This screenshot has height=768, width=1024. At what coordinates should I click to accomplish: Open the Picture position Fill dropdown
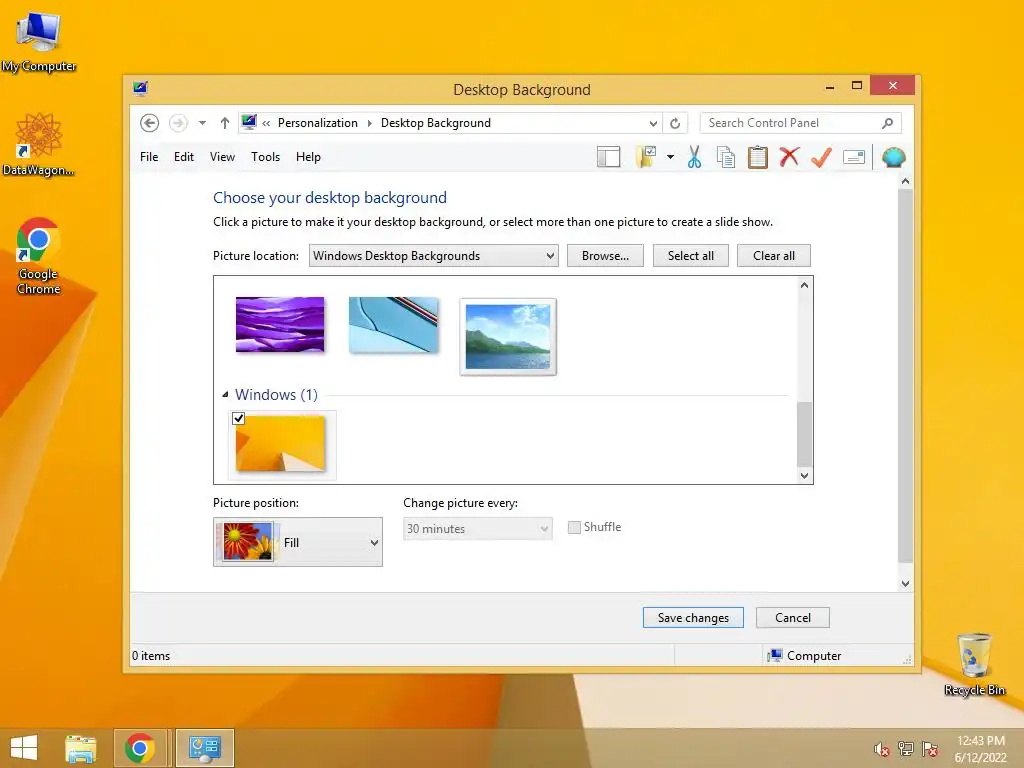[298, 542]
